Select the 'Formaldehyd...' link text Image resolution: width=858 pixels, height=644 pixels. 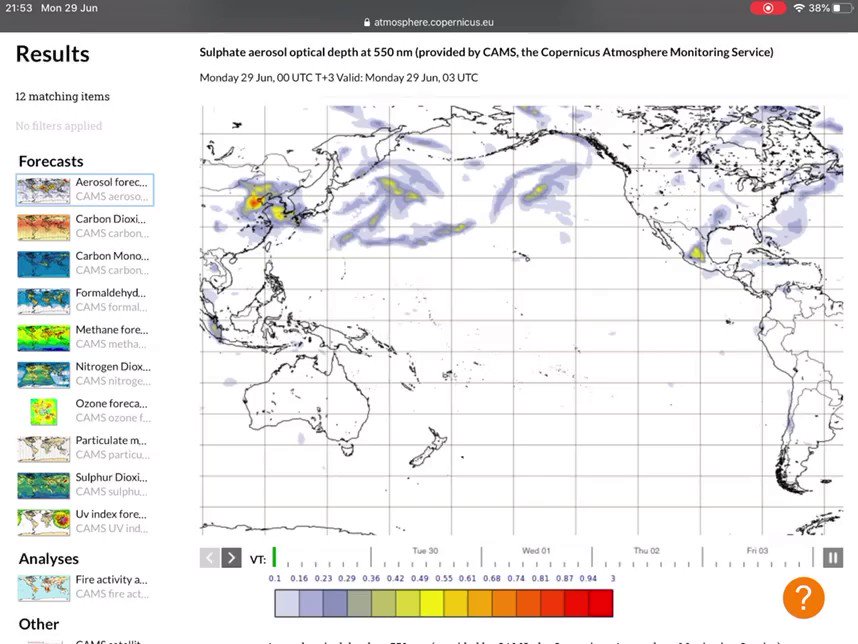click(111, 293)
